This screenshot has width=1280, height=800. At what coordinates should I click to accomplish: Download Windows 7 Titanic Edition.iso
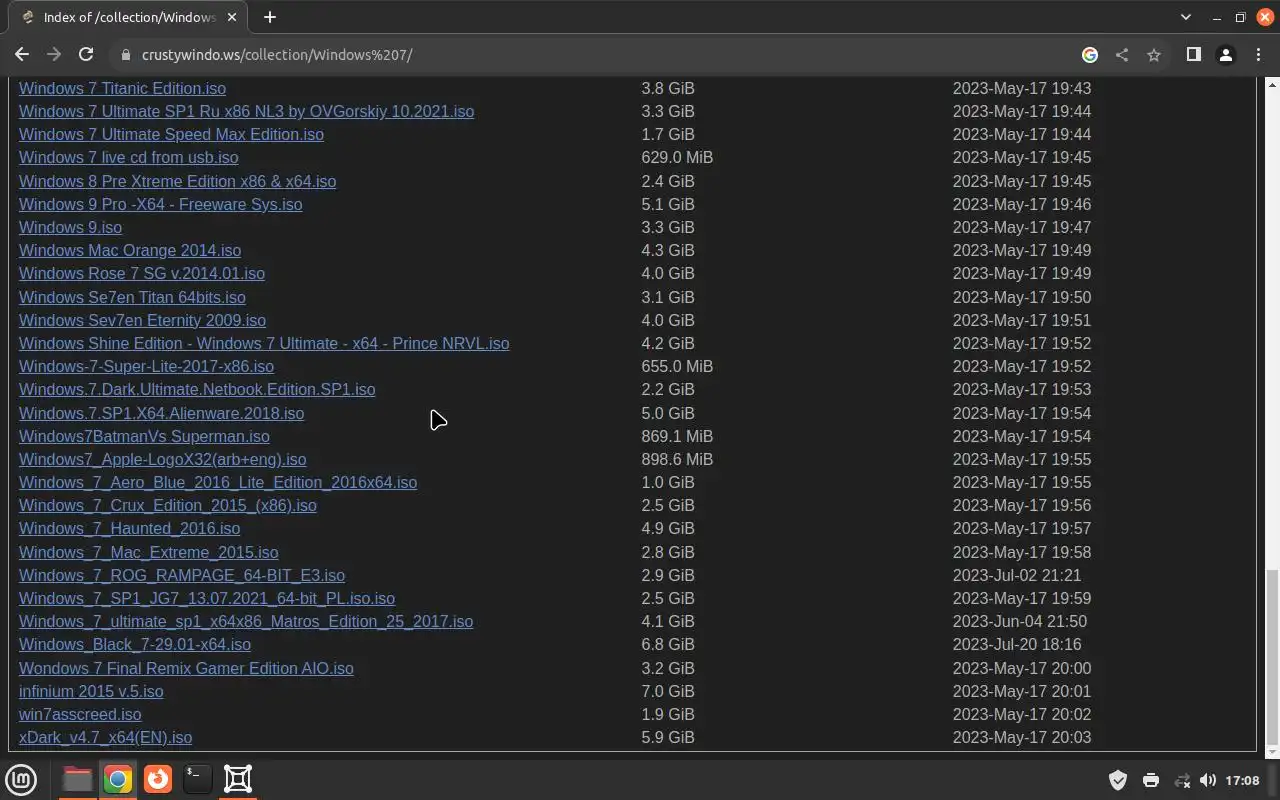(122, 88)
